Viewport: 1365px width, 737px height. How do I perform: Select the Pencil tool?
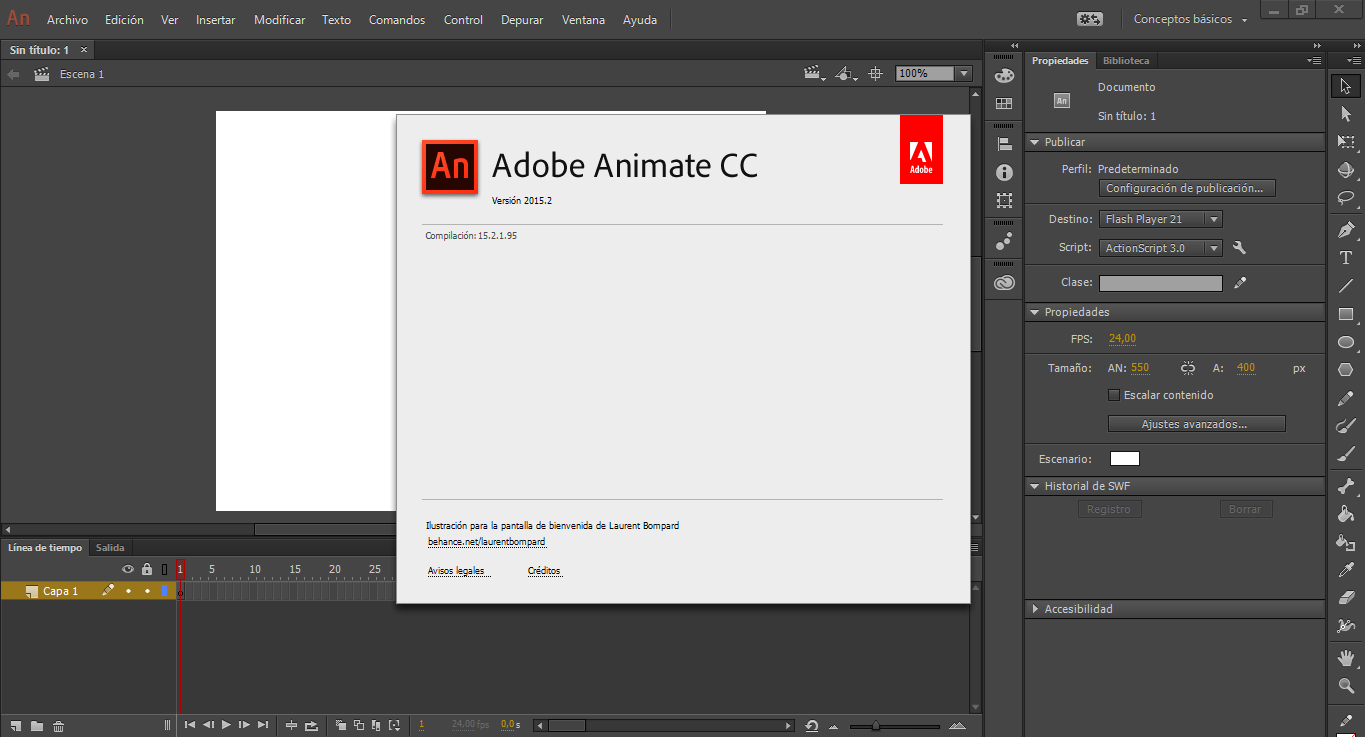pos(1346,399)
